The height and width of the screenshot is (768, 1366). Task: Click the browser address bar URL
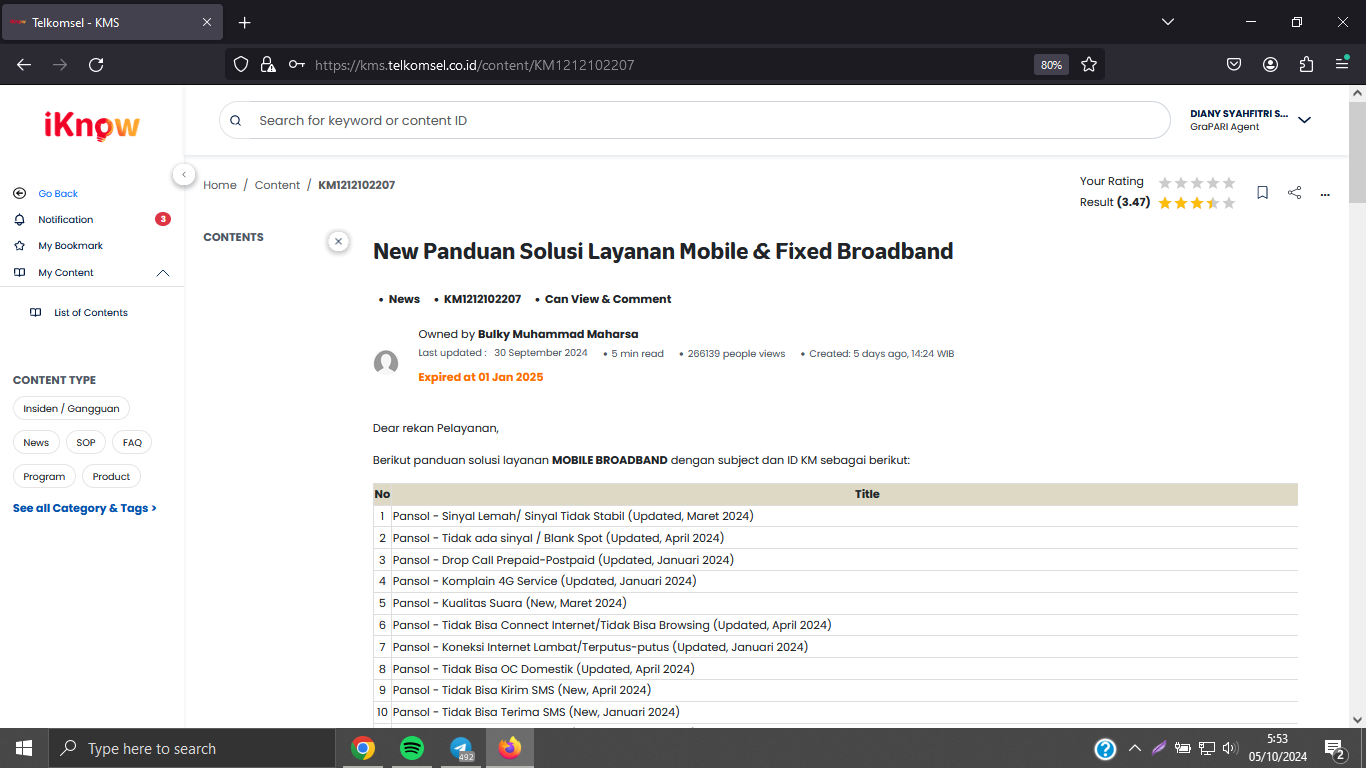click(x=474, y=65)
